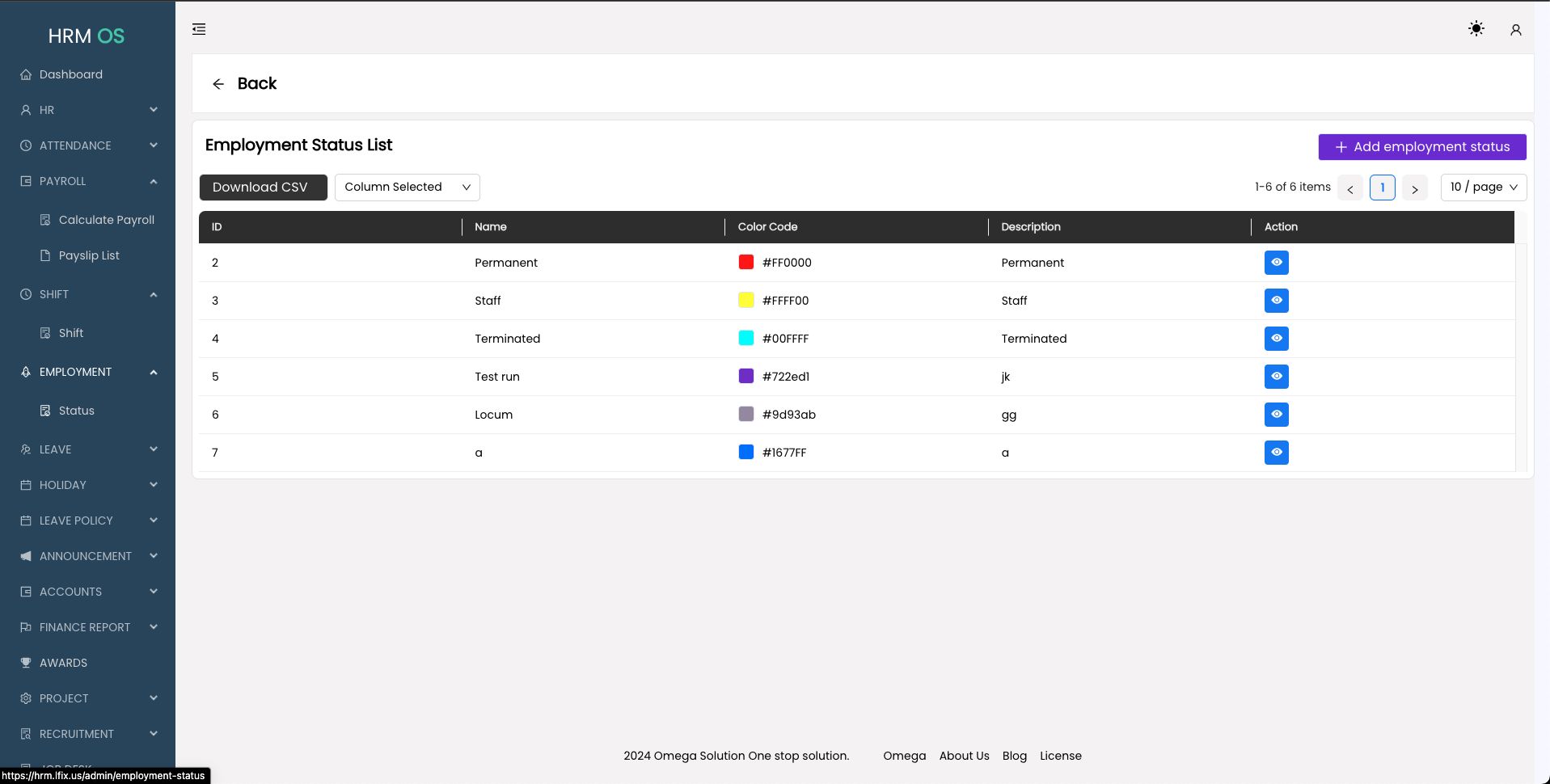Screen dimensions: 1550x784
Task: Click the Shift section clock icon
Action: [26, 294]
